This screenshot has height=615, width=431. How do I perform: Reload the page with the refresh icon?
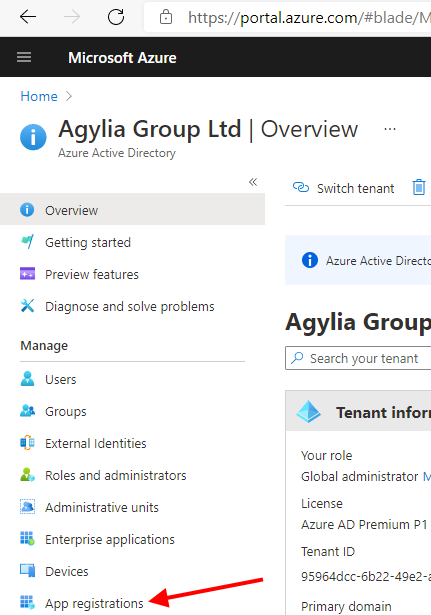(116, 17)
